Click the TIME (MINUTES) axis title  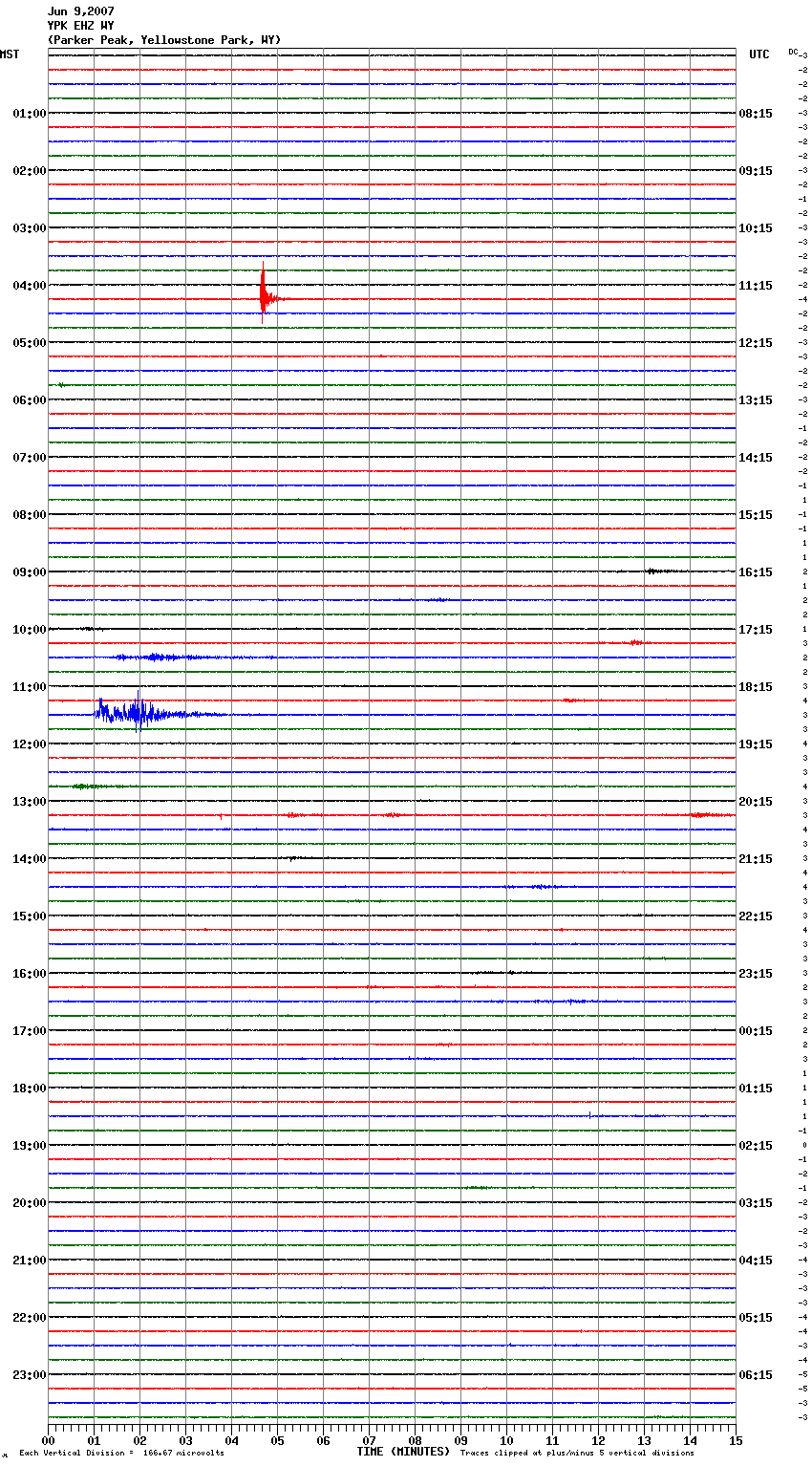tap(403, 1452)
